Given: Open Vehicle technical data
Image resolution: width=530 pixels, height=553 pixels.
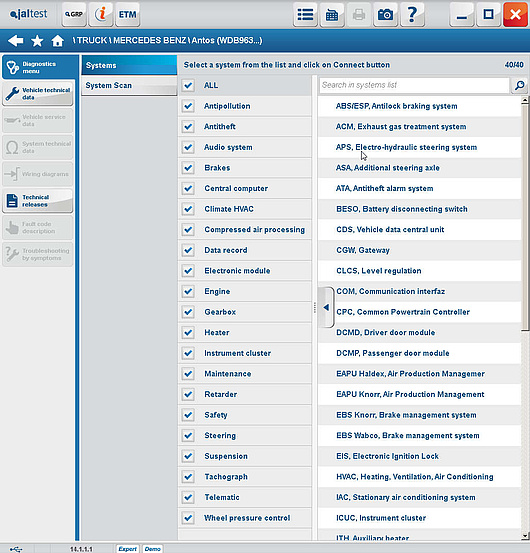Looking at the screenshot, I should (38, 93).
